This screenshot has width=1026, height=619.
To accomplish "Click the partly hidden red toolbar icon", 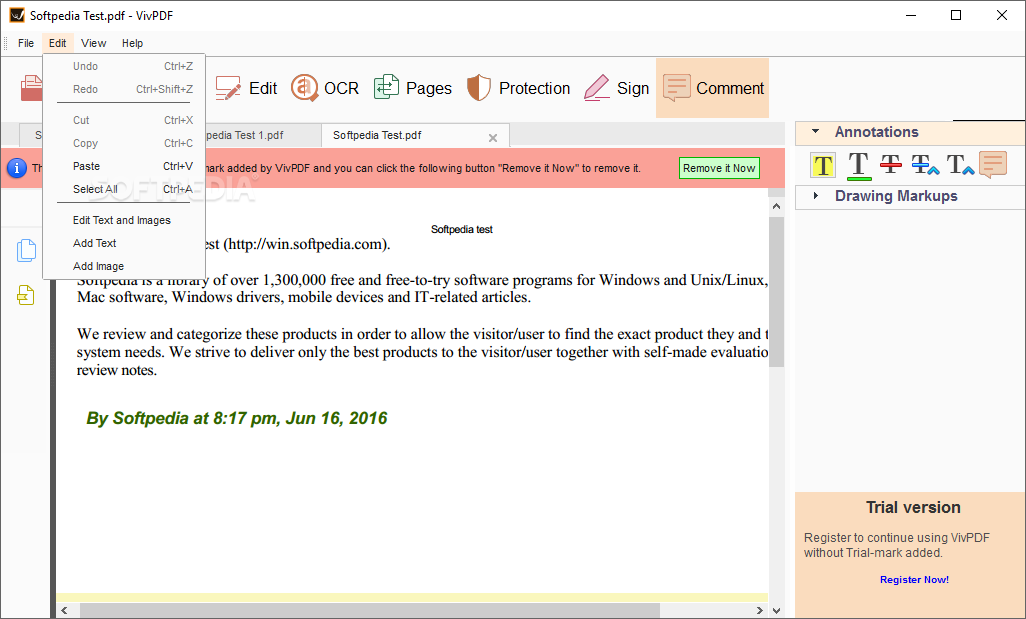I will pyautogui.click(x=31, y=88).
